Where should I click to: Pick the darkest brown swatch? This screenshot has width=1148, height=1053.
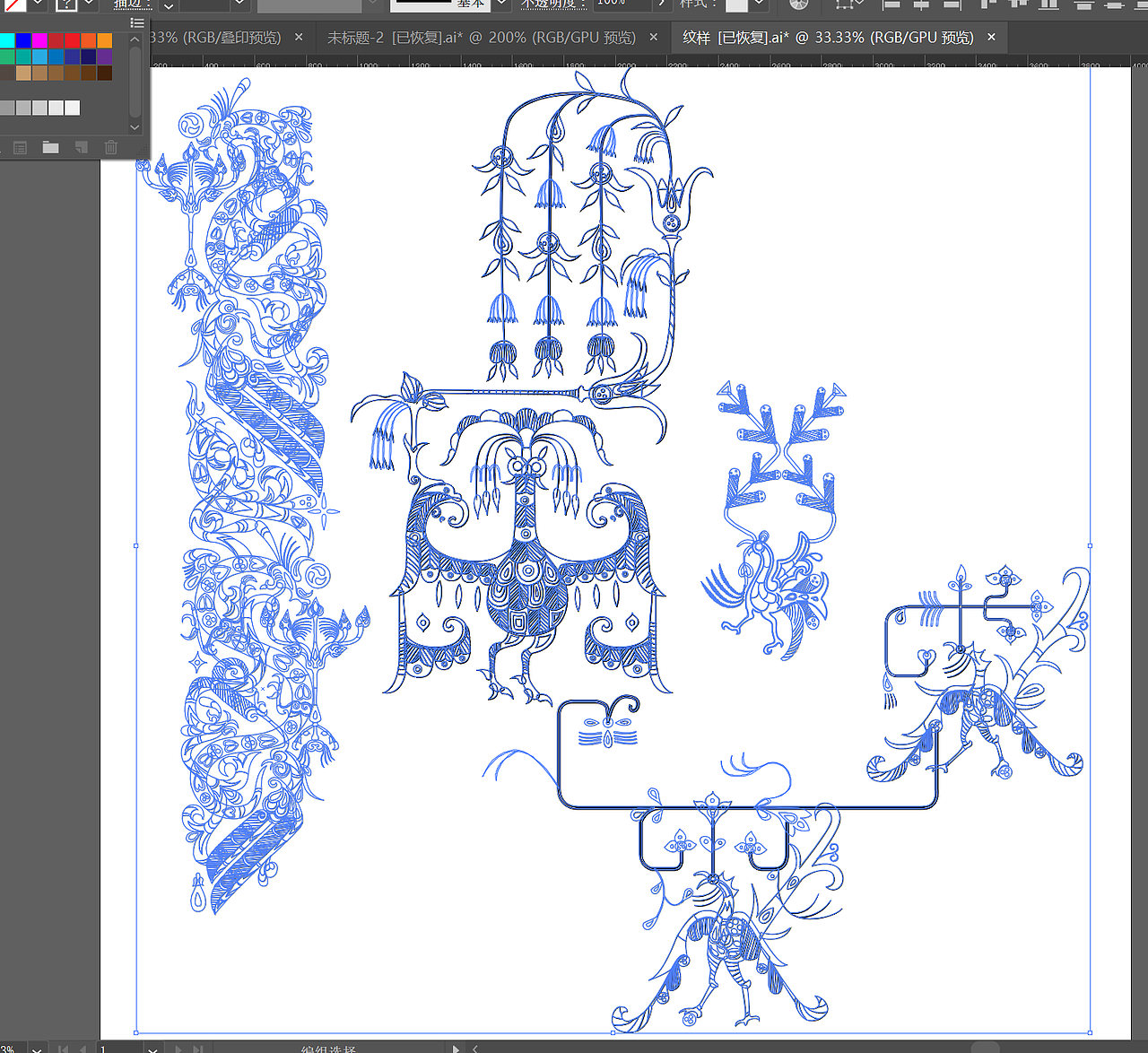105,73
